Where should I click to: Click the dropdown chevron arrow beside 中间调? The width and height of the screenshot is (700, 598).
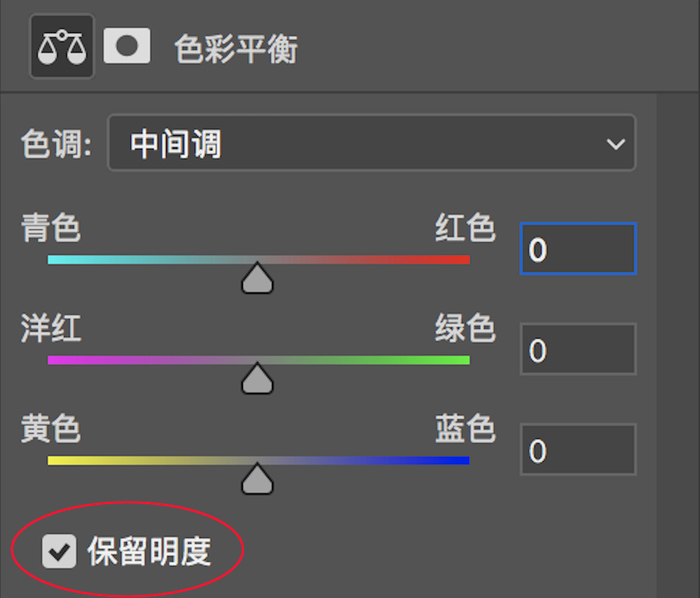616,144
